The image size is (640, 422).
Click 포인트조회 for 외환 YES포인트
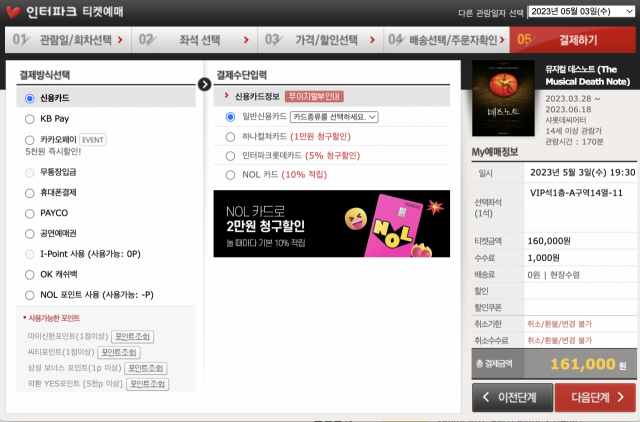tap(147, 384)
